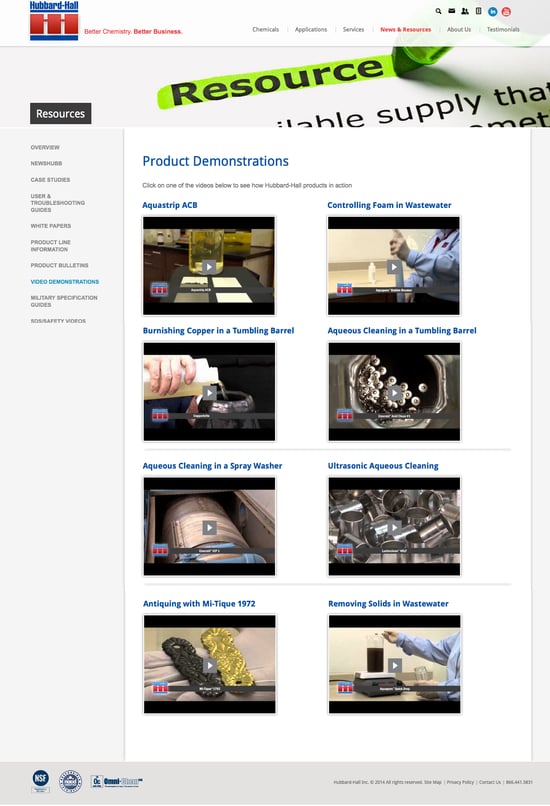Screen dimensions: 550x806
Task: Click the Hubbard-Hall logo
Action: (54, 21)
